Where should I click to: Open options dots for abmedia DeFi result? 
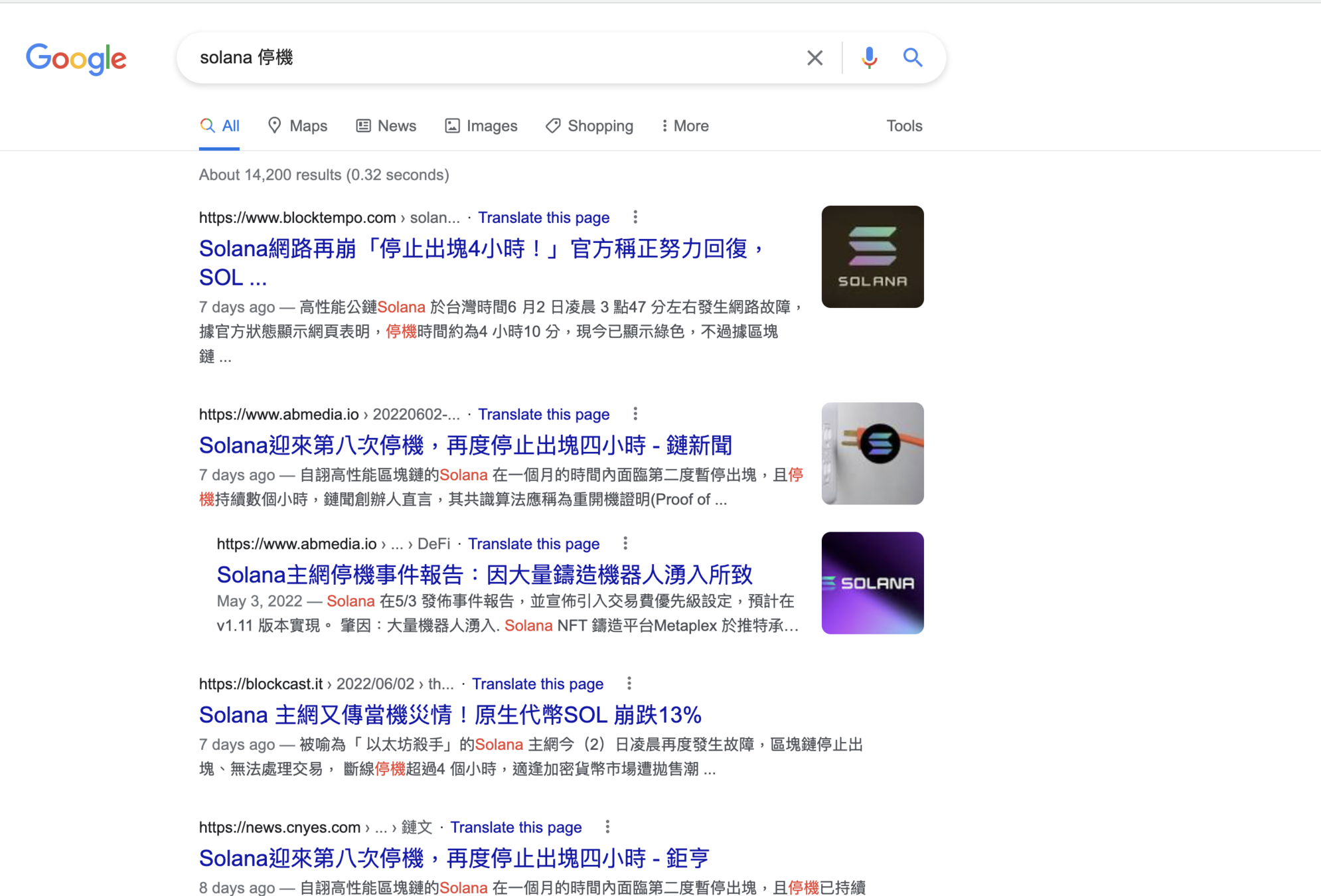click(625, 543)
